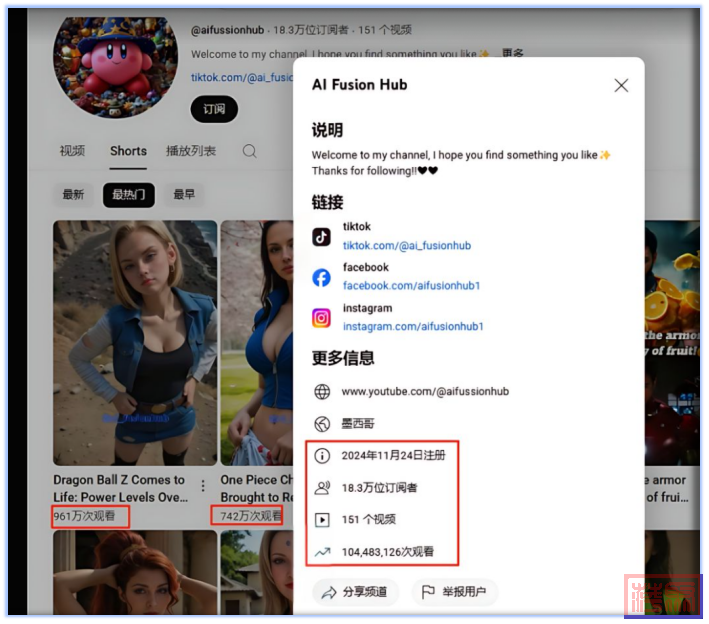Click the Dragon Ball Z Comes to Life title
709x624 pixels.
120,488
